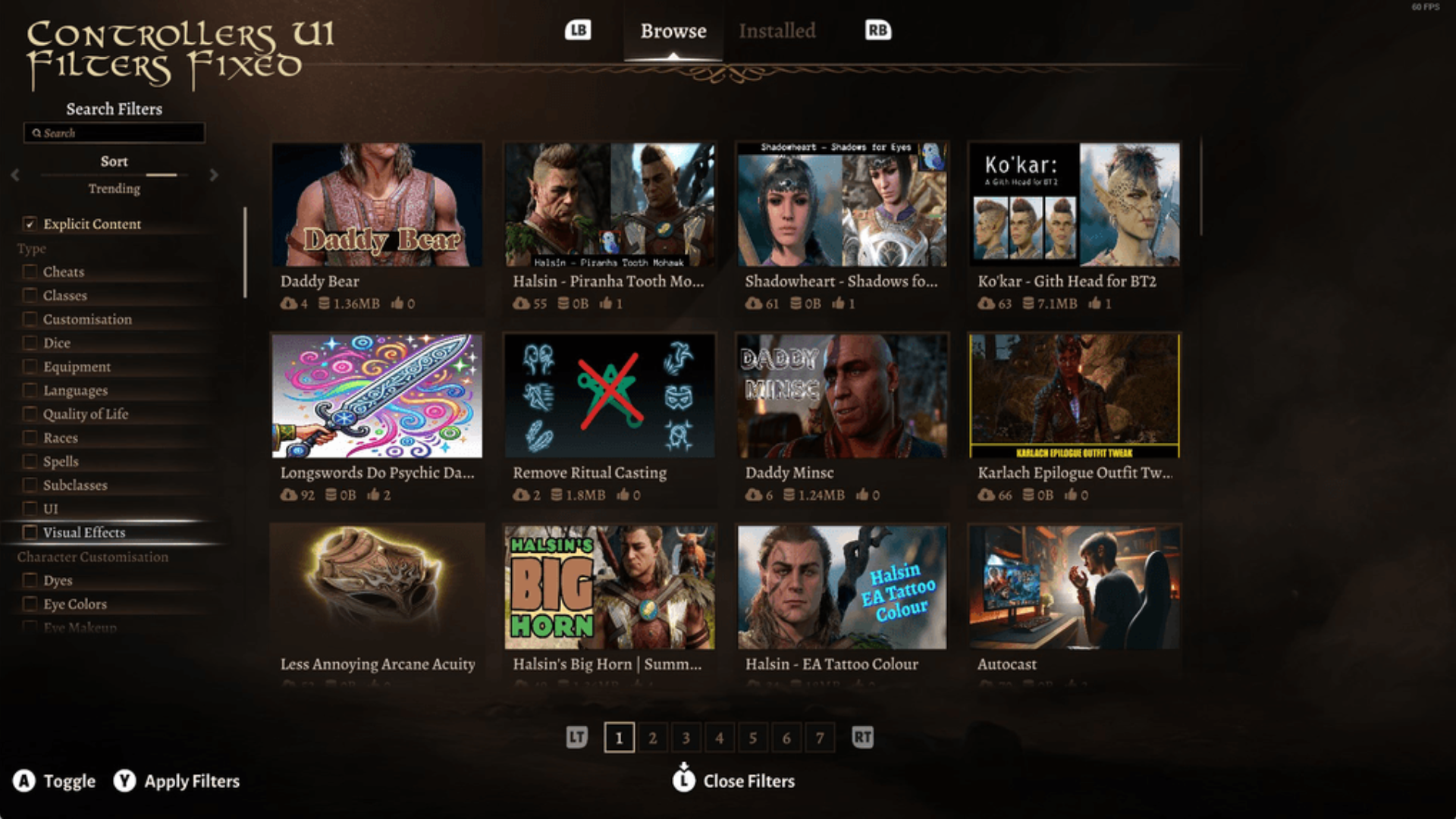Click the Search input field
The height and width of the screenshot is (819, 1456).
[x=112, y=132]
